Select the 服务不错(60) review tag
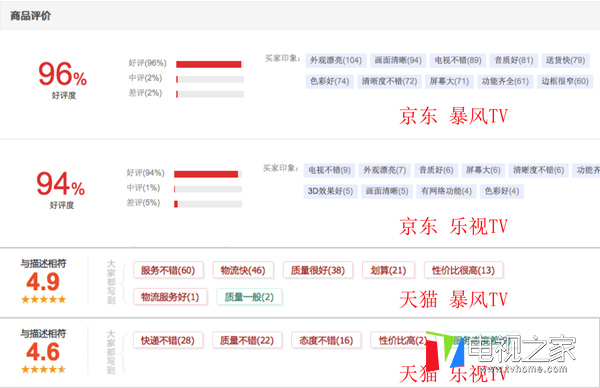This screenshot has height=388, width=600. click(168, 271)
